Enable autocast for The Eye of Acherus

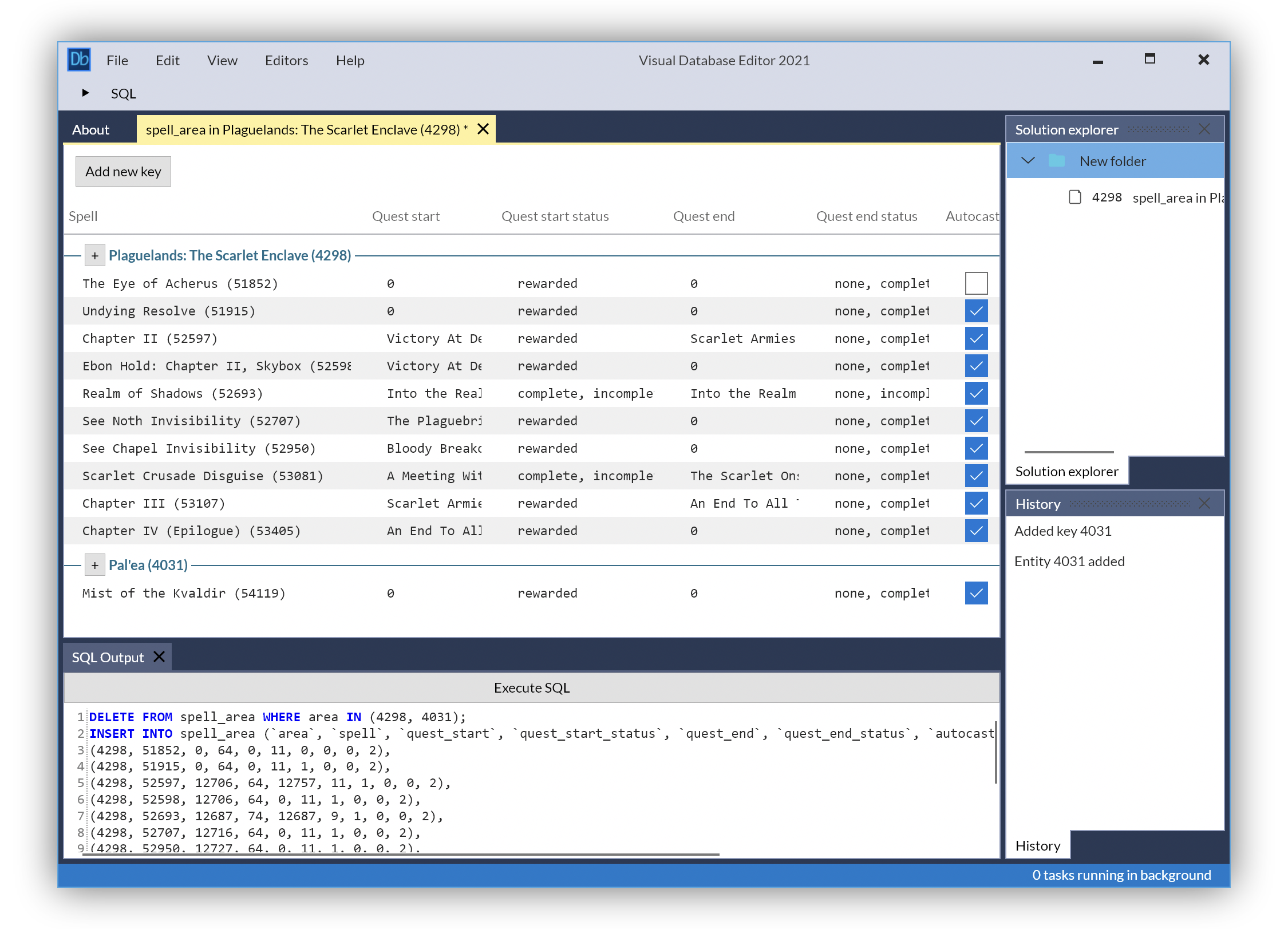(x=976, y=283)
